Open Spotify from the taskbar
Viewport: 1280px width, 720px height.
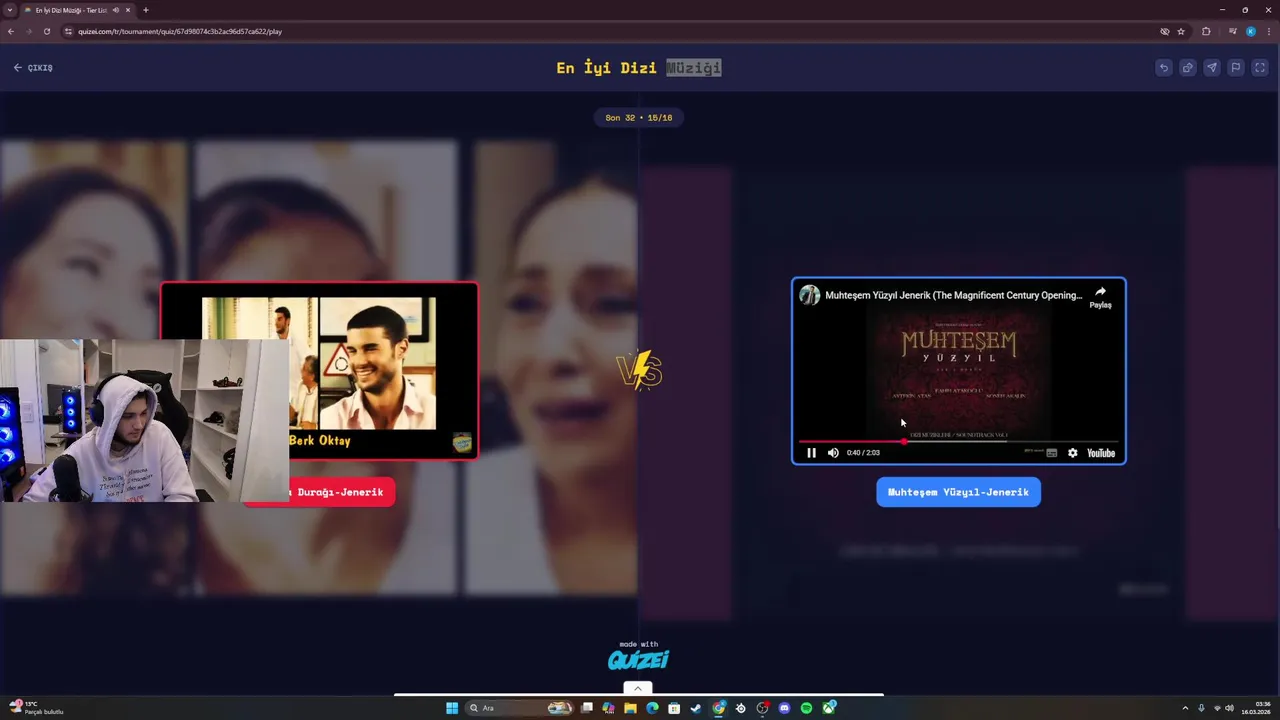point(806,708)
